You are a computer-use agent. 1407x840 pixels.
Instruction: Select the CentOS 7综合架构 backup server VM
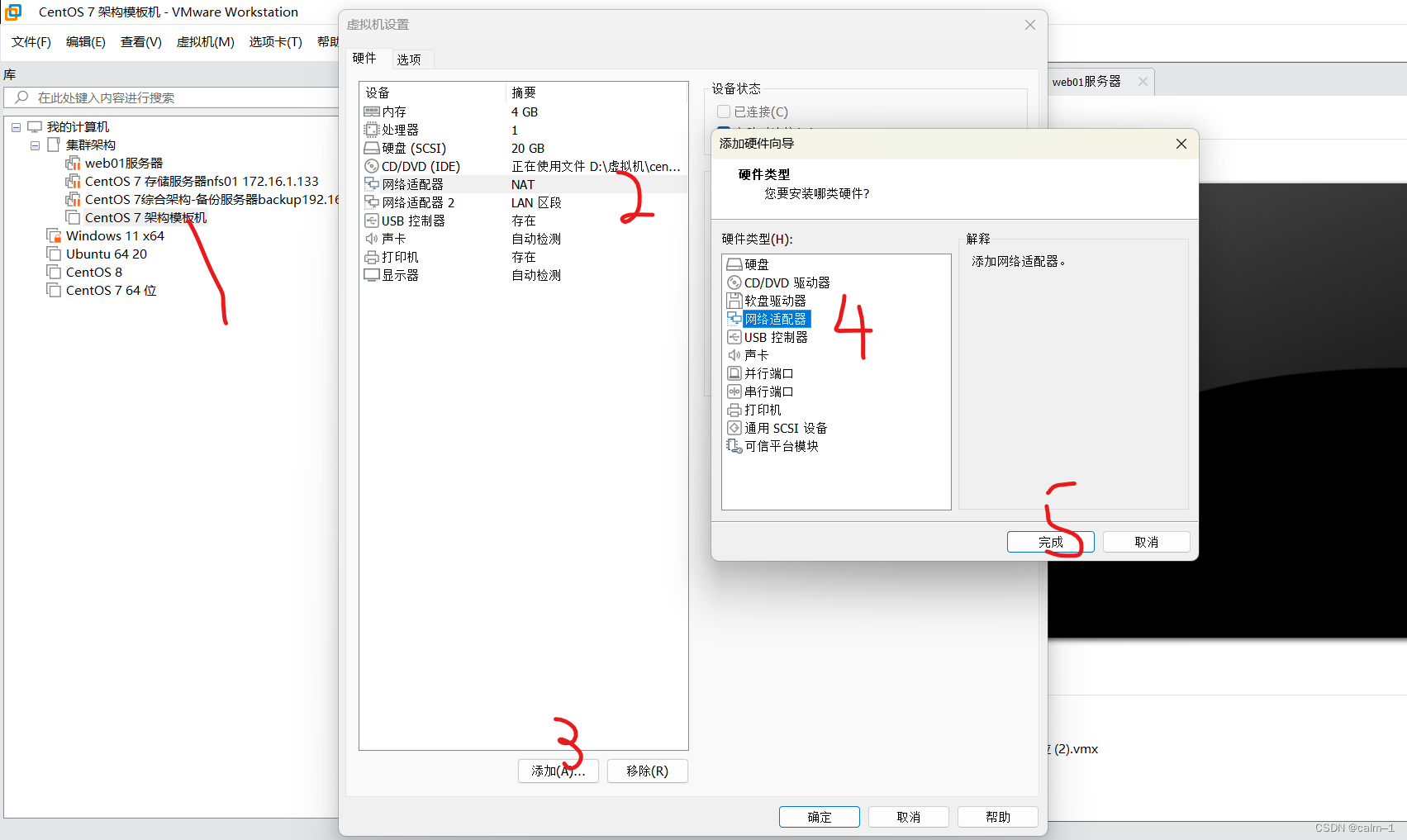pos(212,200)
